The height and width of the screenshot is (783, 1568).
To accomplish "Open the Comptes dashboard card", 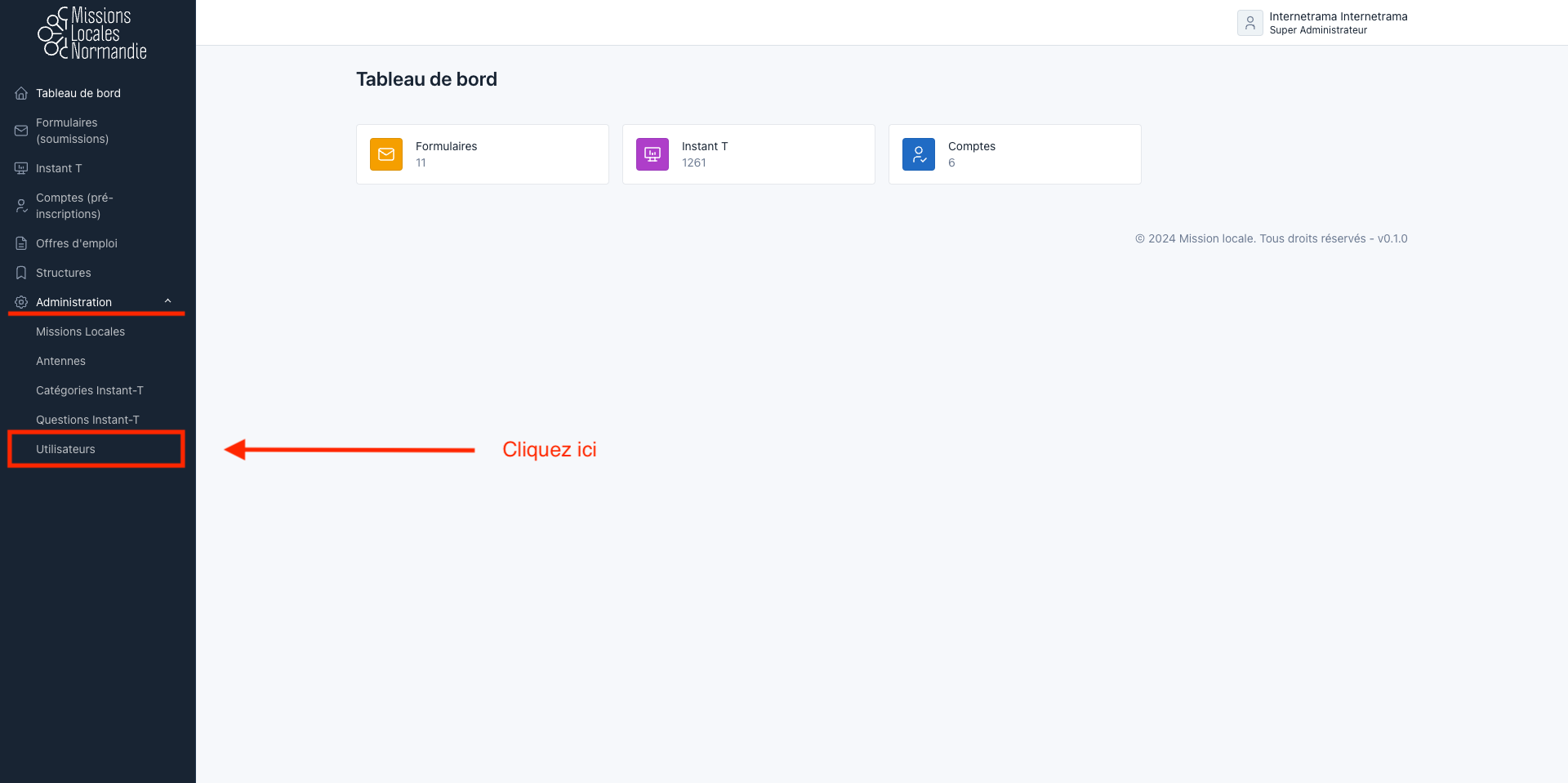I will tap(1014, 154).
